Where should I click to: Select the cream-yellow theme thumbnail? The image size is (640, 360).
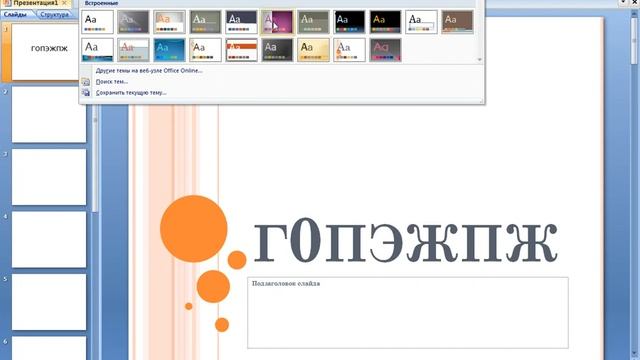tap(313, 50)
